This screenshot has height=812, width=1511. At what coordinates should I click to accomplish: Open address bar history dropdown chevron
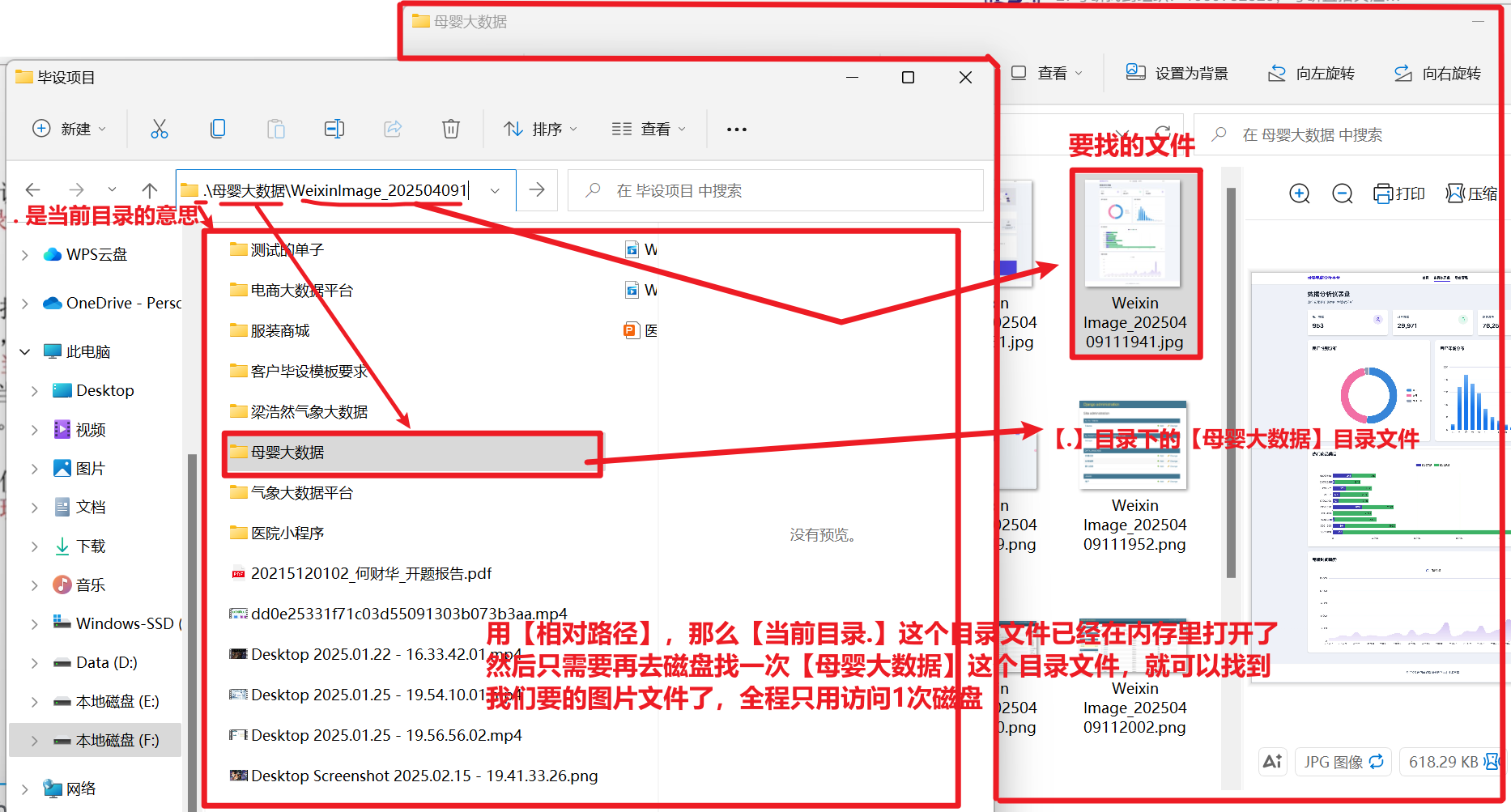click(495, 190)
